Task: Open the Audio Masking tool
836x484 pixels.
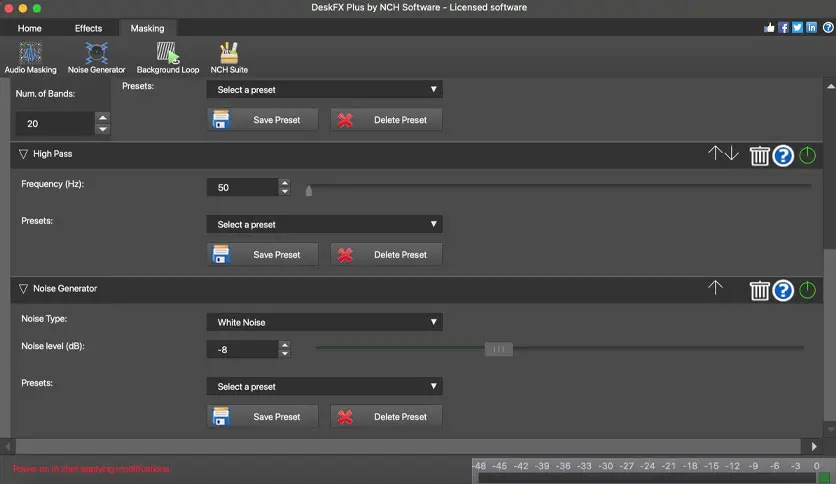Action: click(30, 58)
